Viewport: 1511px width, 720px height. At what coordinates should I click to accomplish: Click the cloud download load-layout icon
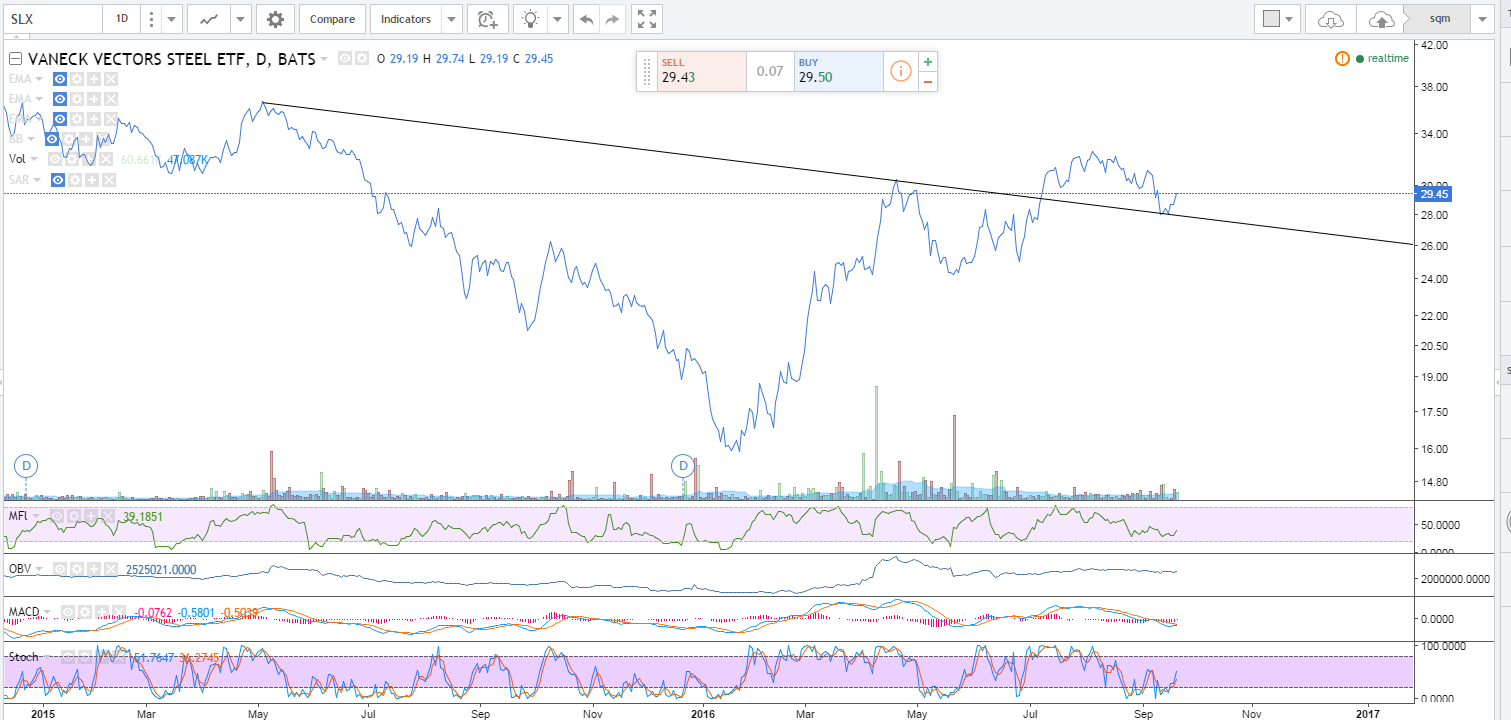click(1331, 19)
